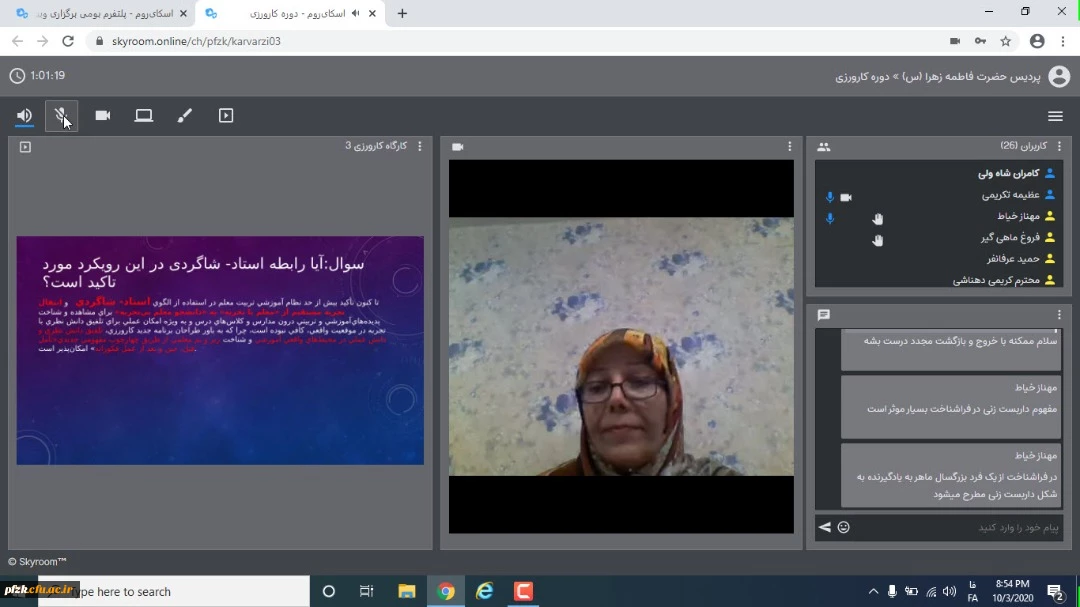
Task: Send the chat message arrow
Action: [825, 527]
